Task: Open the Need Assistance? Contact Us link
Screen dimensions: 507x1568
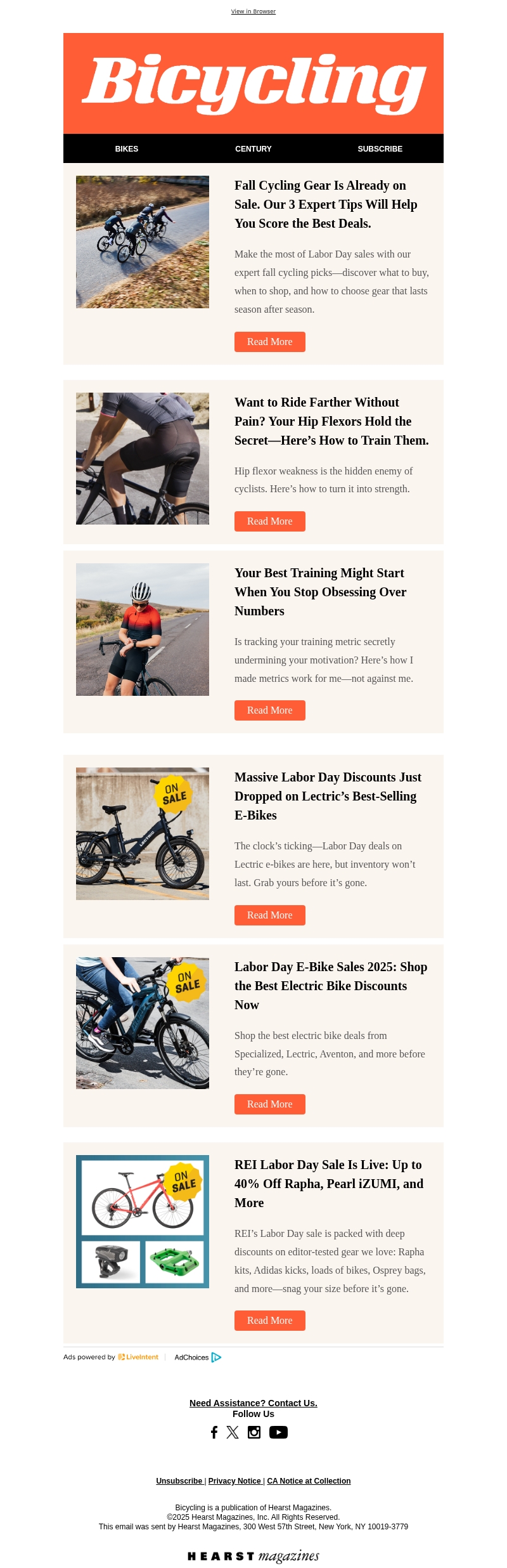Action: click(x=253, y=1403)
